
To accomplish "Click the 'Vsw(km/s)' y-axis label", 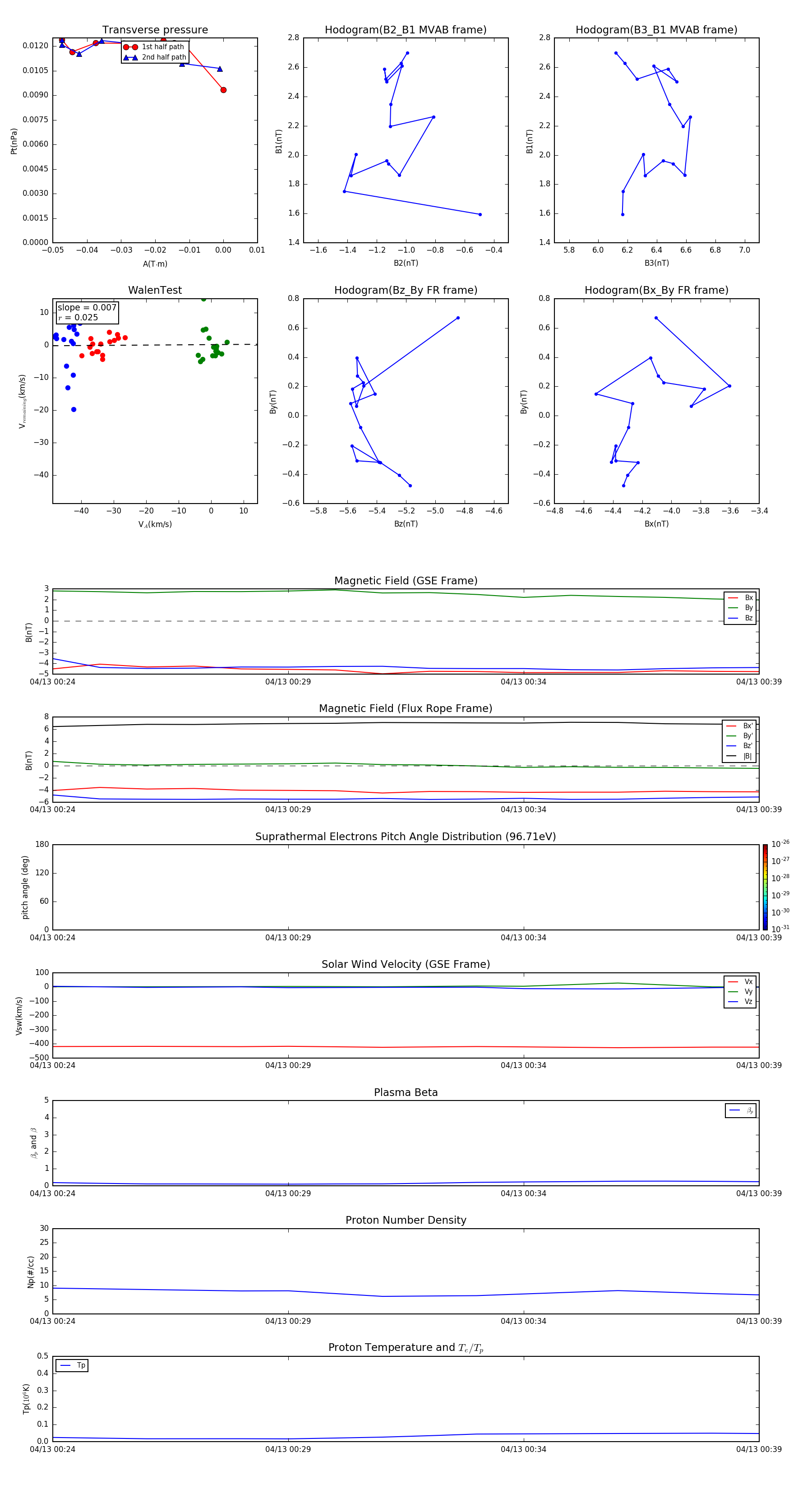I will [x=19, y=1016].
